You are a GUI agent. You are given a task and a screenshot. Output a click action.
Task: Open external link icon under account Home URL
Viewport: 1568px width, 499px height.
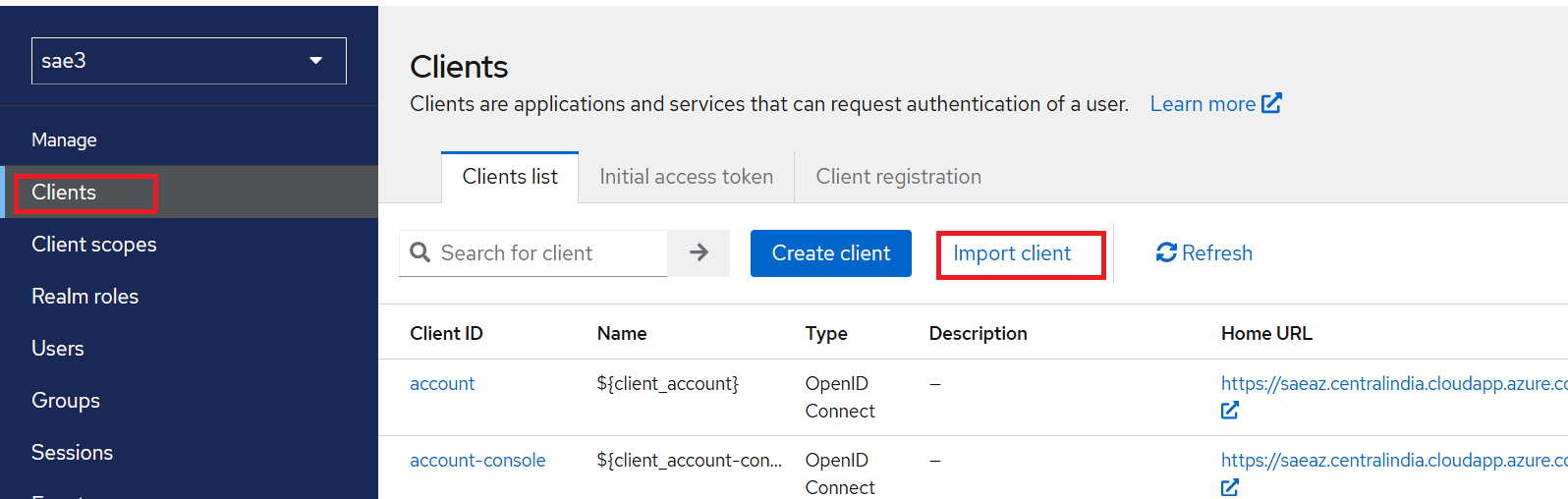point(1230,411)
